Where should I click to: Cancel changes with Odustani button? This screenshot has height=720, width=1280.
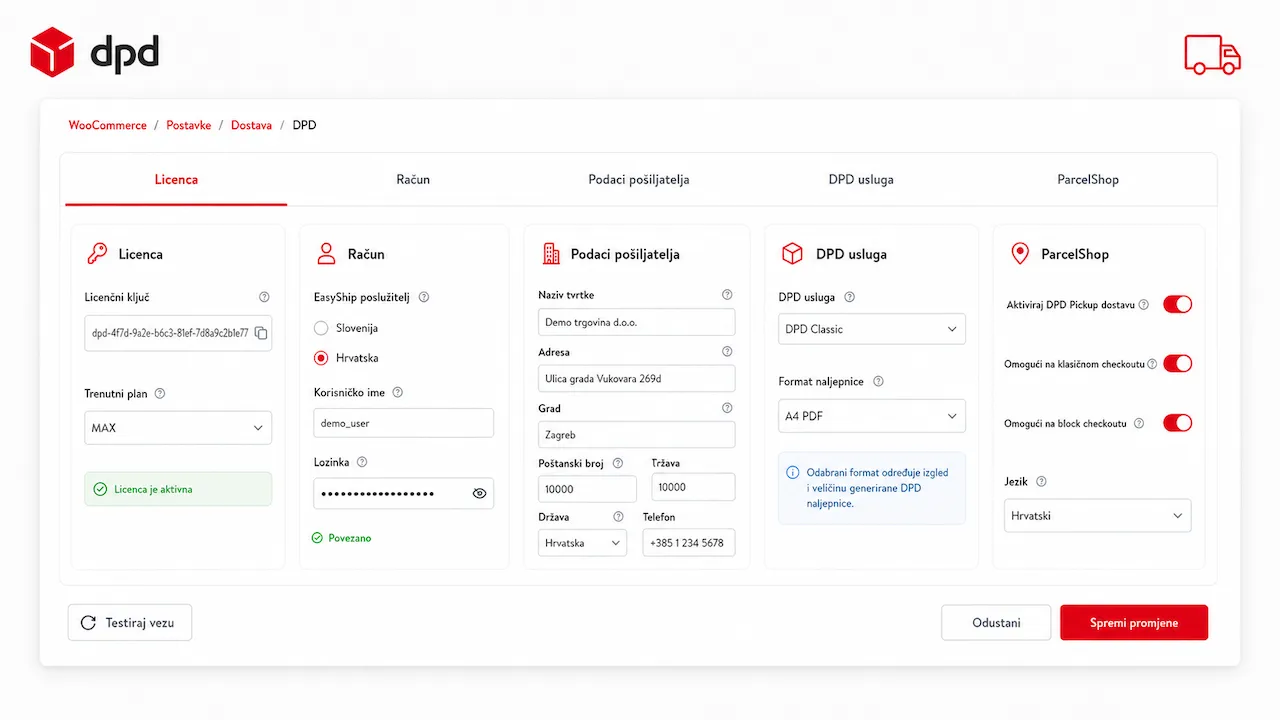click(x=996, y=622)
